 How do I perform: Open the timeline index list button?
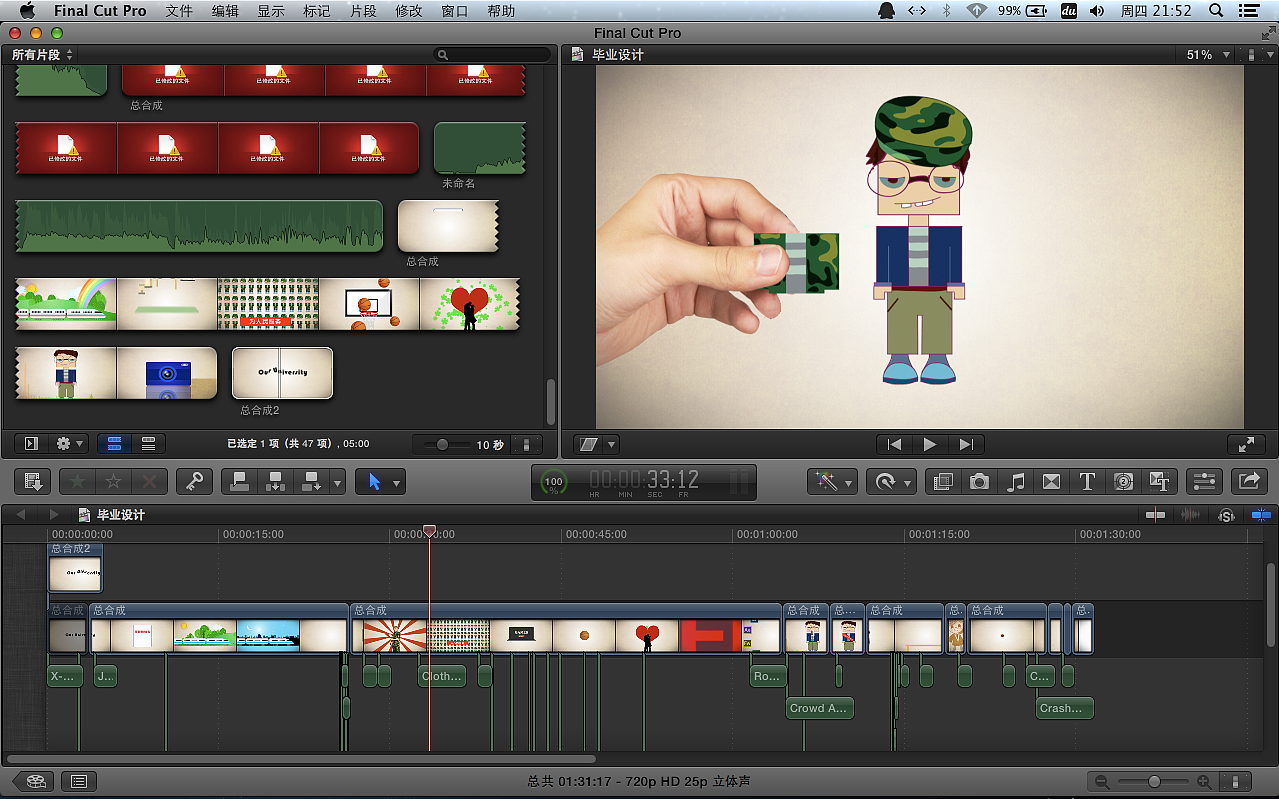point(79,781)
